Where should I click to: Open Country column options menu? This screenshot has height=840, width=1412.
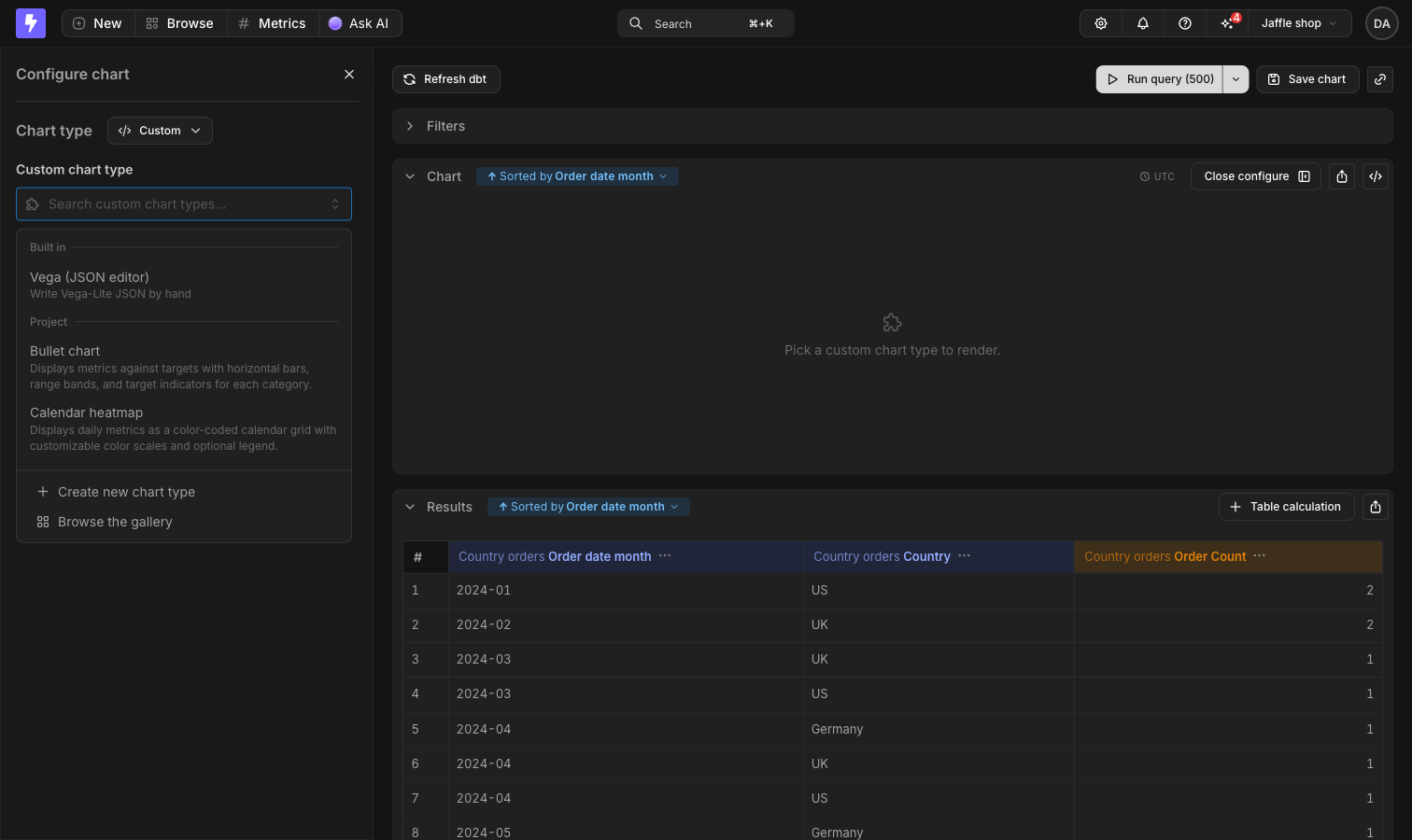[x=965, y=555]
